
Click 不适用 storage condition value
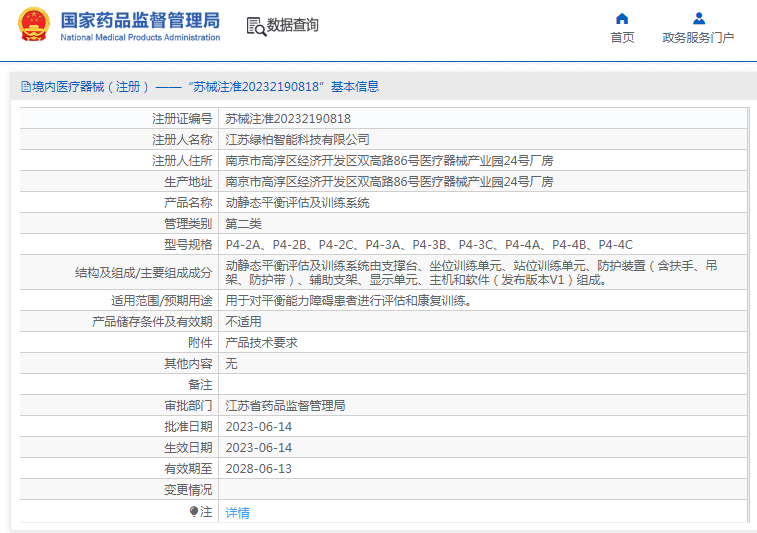click(x=243, y=322)
